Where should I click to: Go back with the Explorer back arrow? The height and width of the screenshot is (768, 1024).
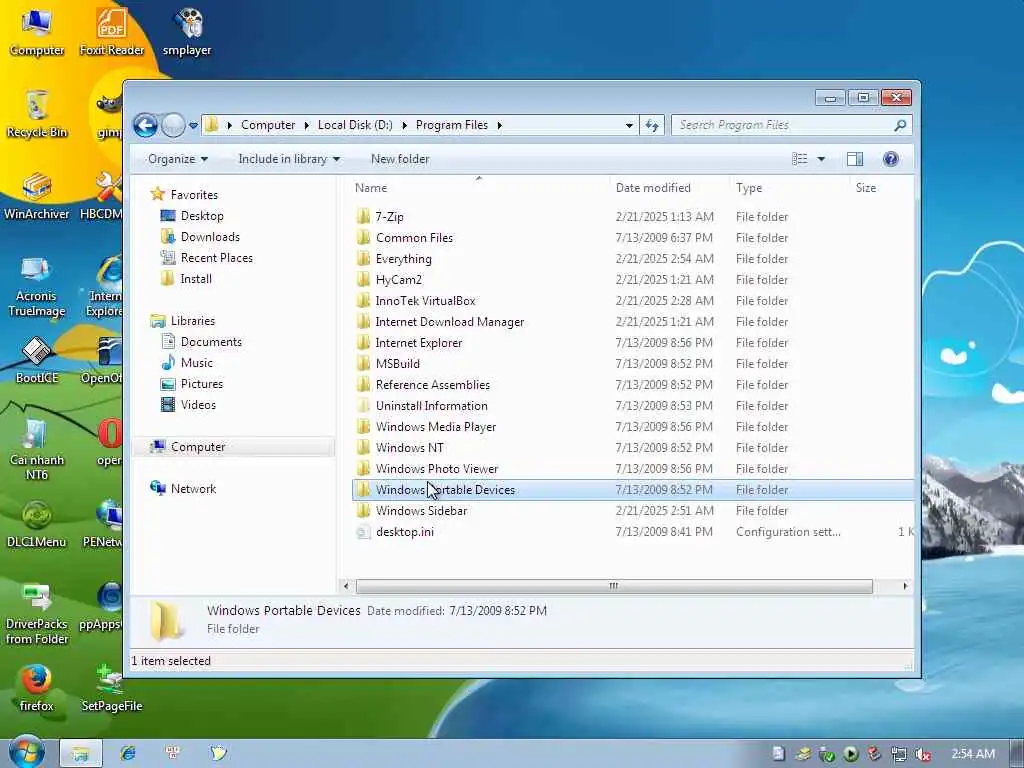click(x=145, y=125)
